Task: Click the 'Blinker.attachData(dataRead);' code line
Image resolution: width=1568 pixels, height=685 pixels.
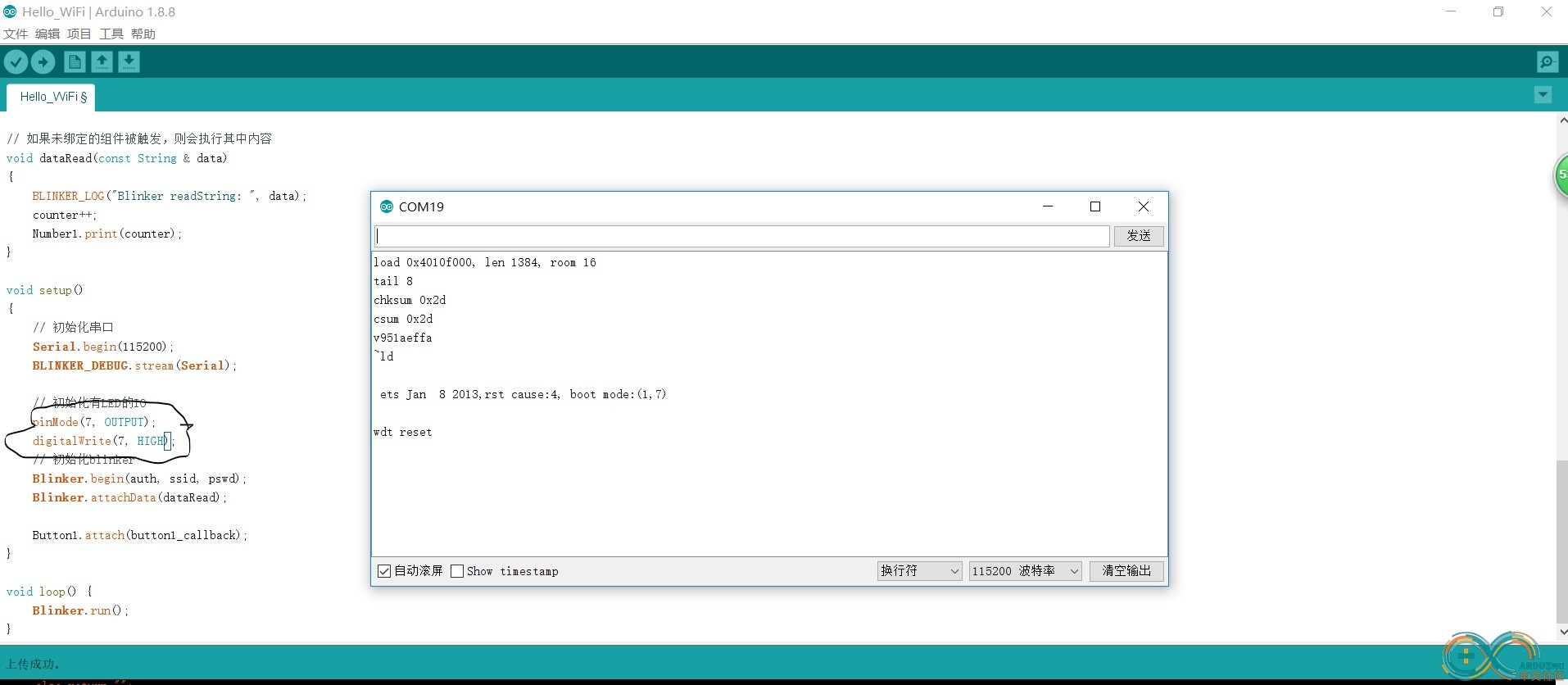Action: (x=129, y=497)
